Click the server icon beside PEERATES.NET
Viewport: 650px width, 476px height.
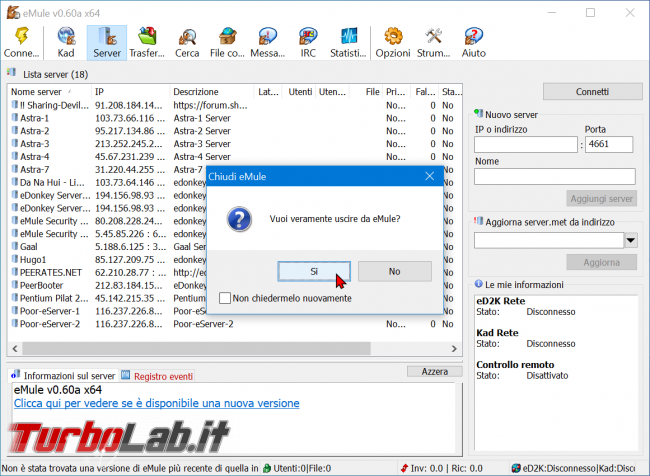click(x=15, y=272)
